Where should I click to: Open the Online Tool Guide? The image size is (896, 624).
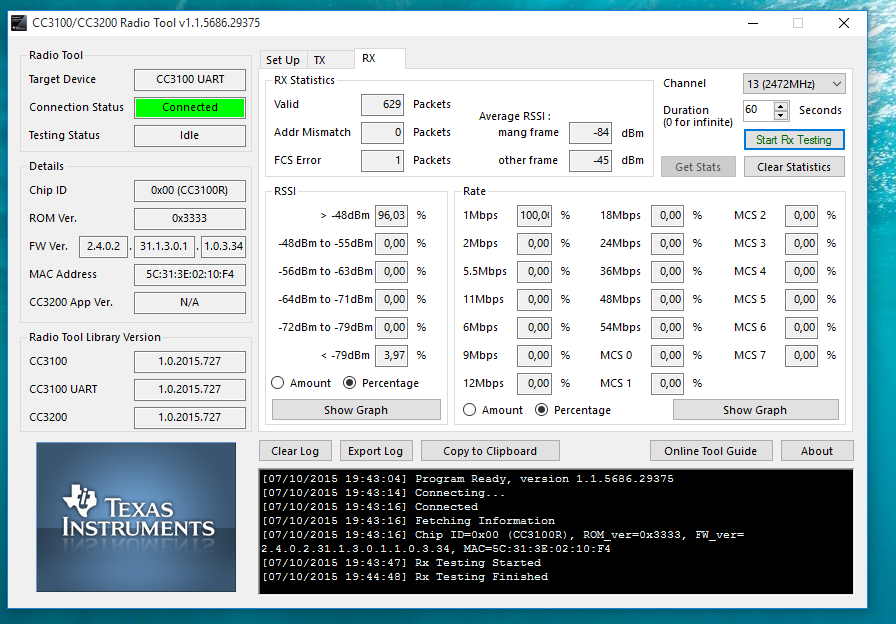(711, 451)
